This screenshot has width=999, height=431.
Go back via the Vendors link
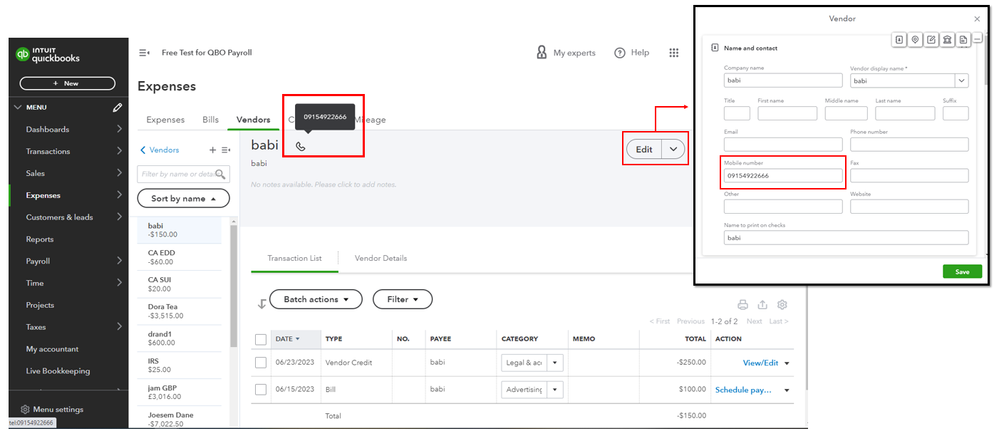[x=160, y=150]
